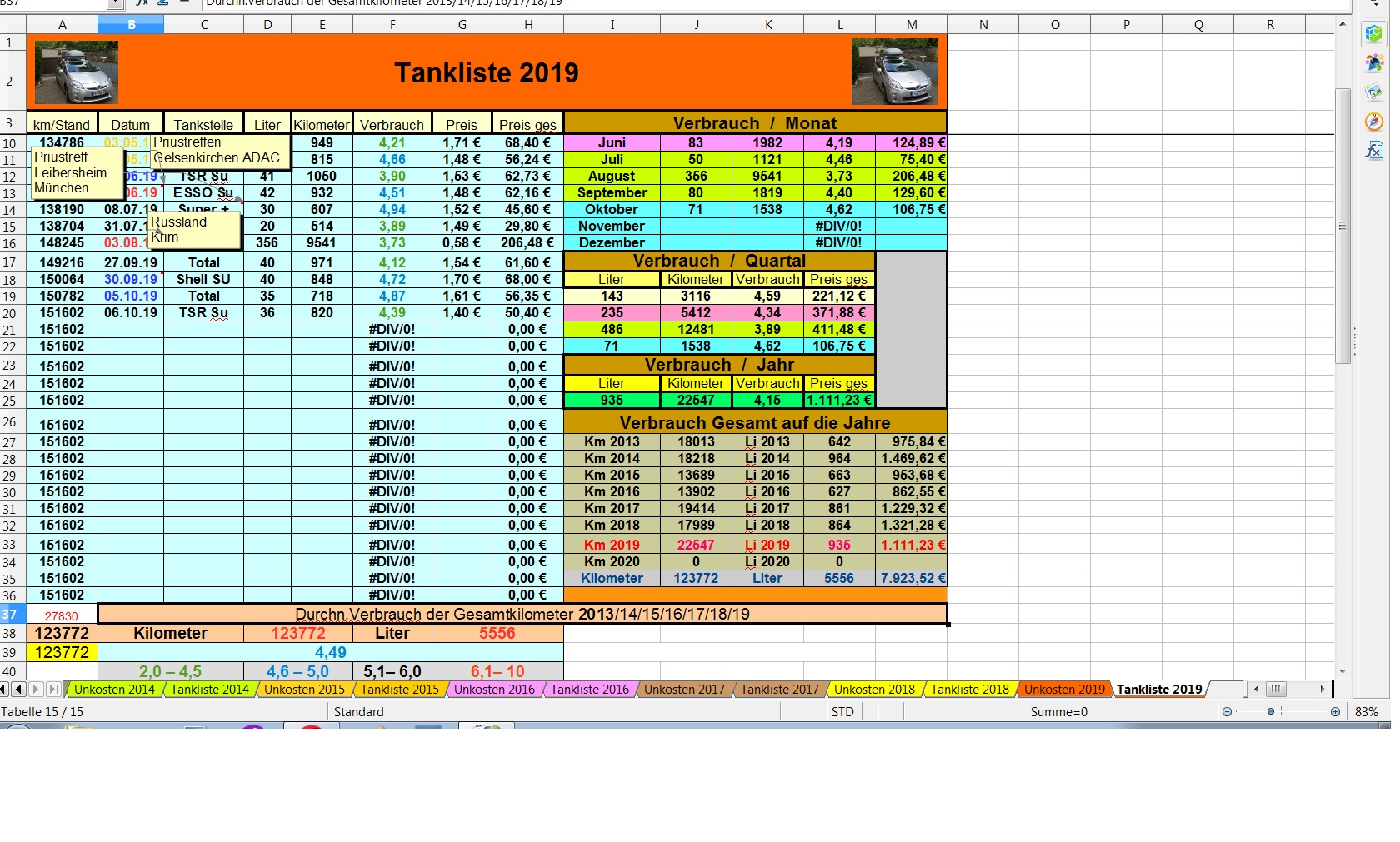Click the red 27830 cell

[x=62, y=615]
